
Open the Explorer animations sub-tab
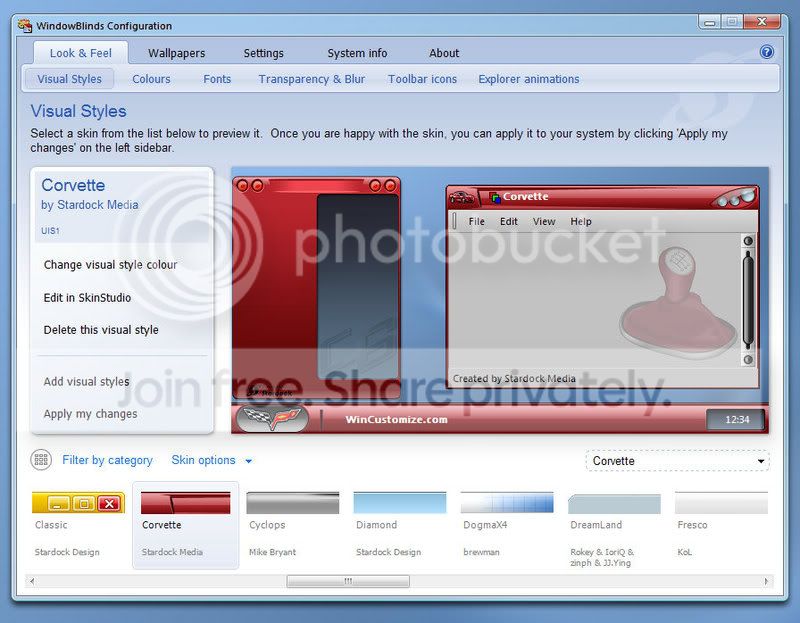529,79
